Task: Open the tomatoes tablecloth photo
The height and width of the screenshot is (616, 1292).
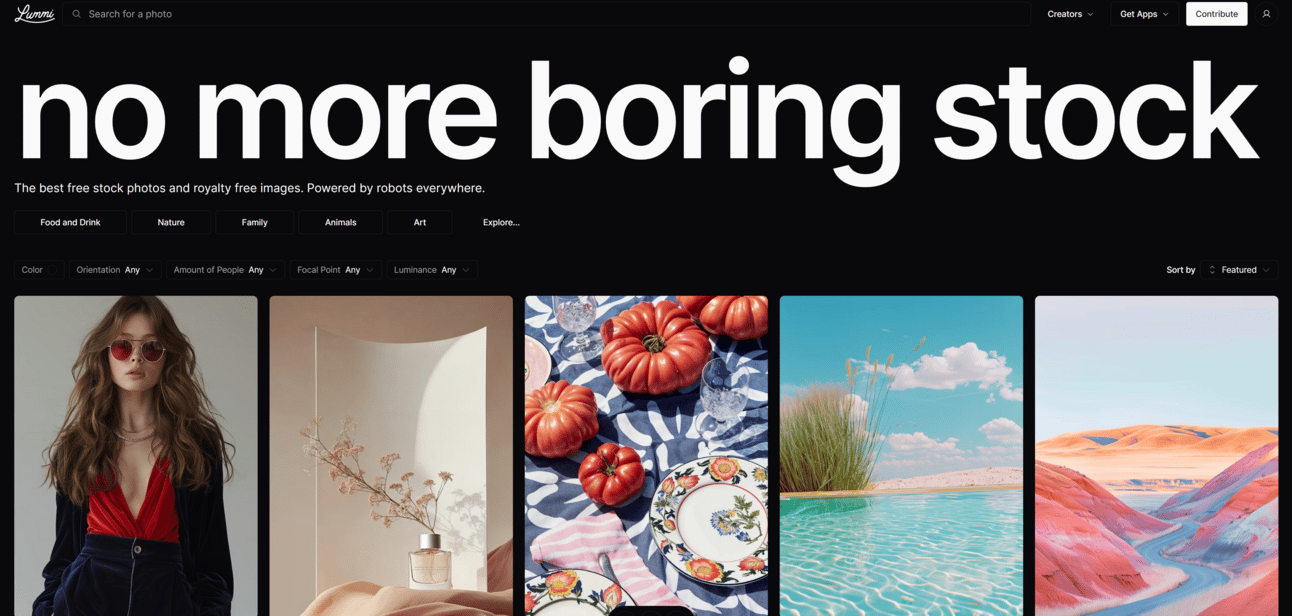Action: 646,456
